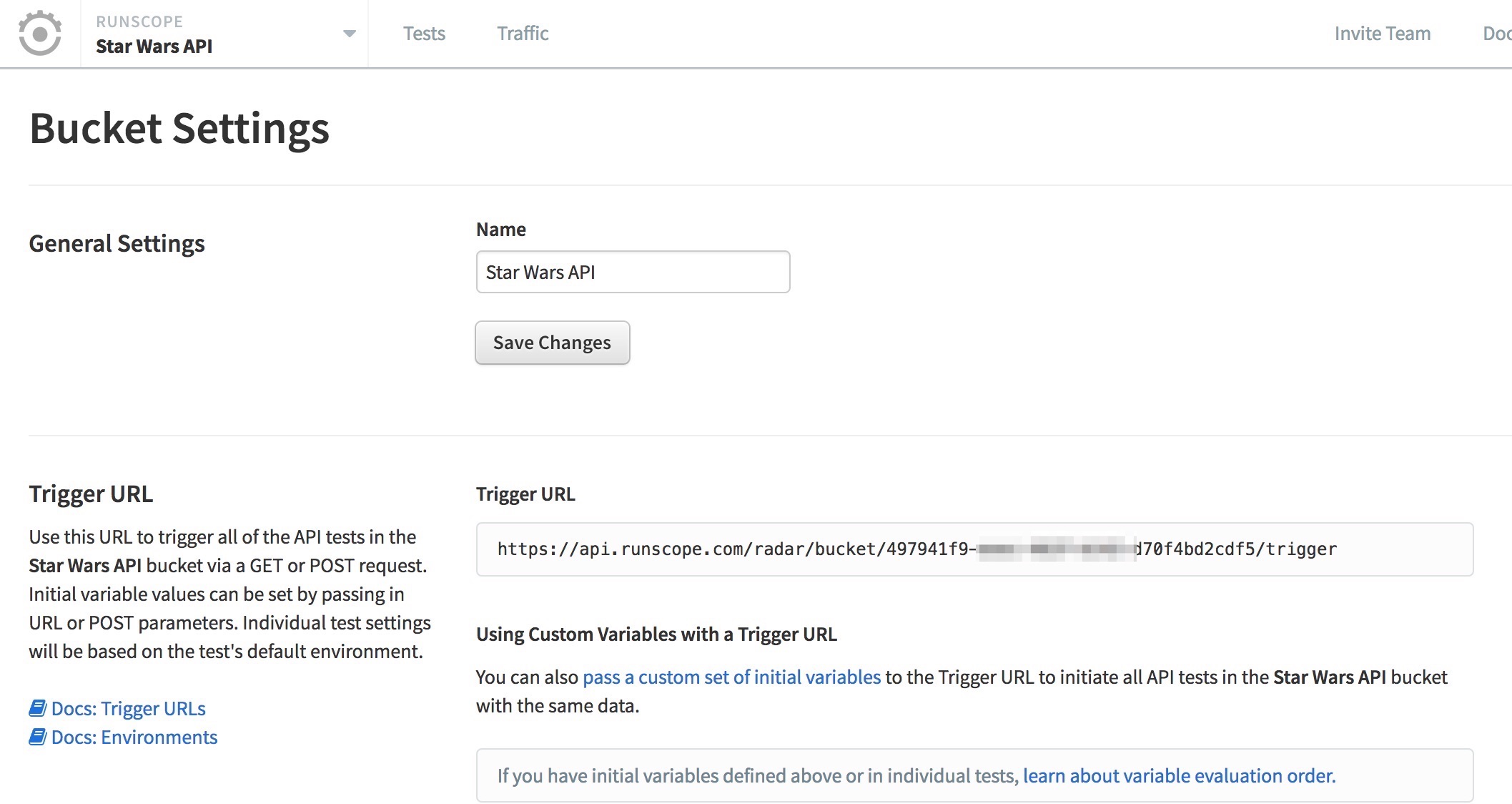The width and height of the screenshot is (1512, 804).
Task: Click the Name label above the input
Action: point(501,230)
